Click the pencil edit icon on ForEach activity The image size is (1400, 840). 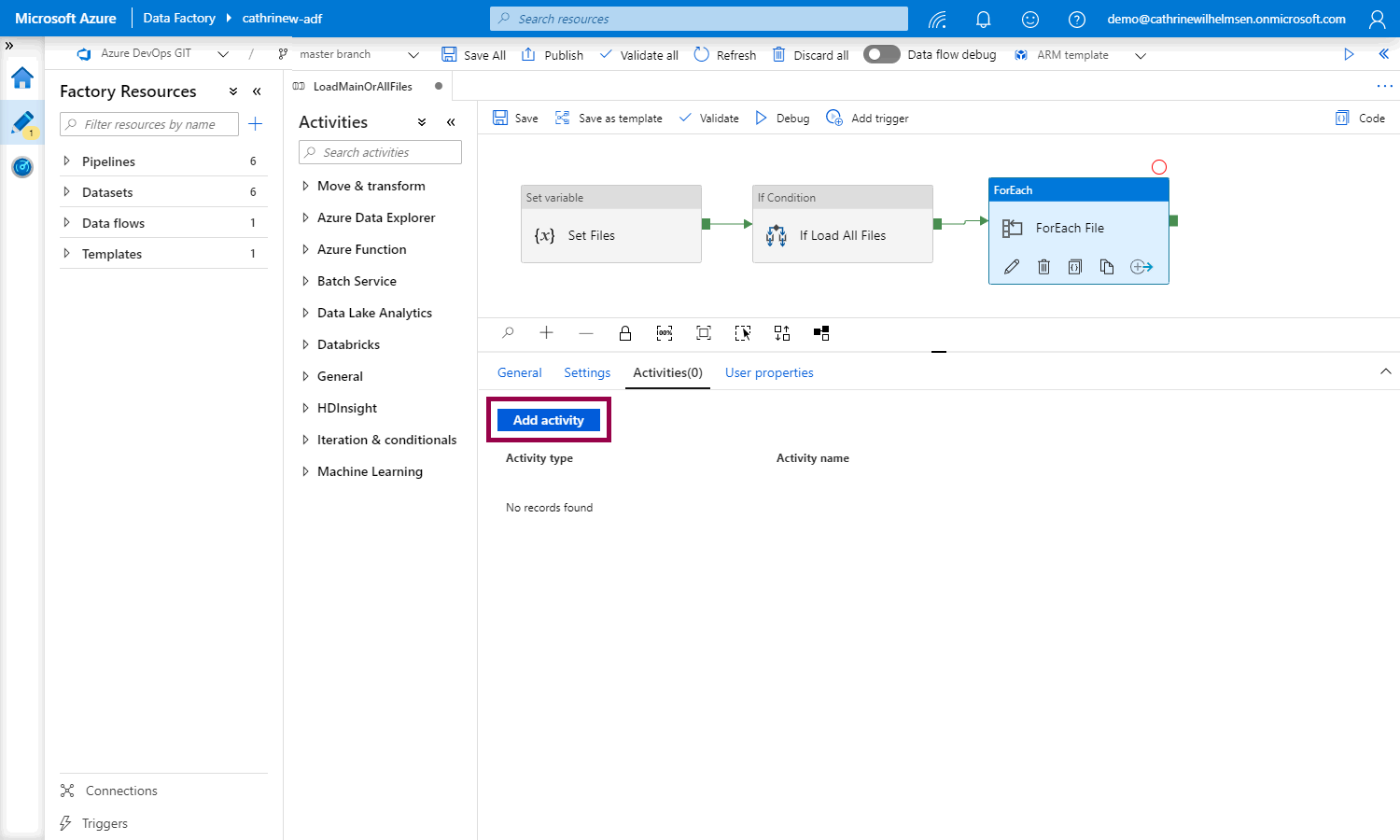pyautogui.click(x=1012, y=267)
